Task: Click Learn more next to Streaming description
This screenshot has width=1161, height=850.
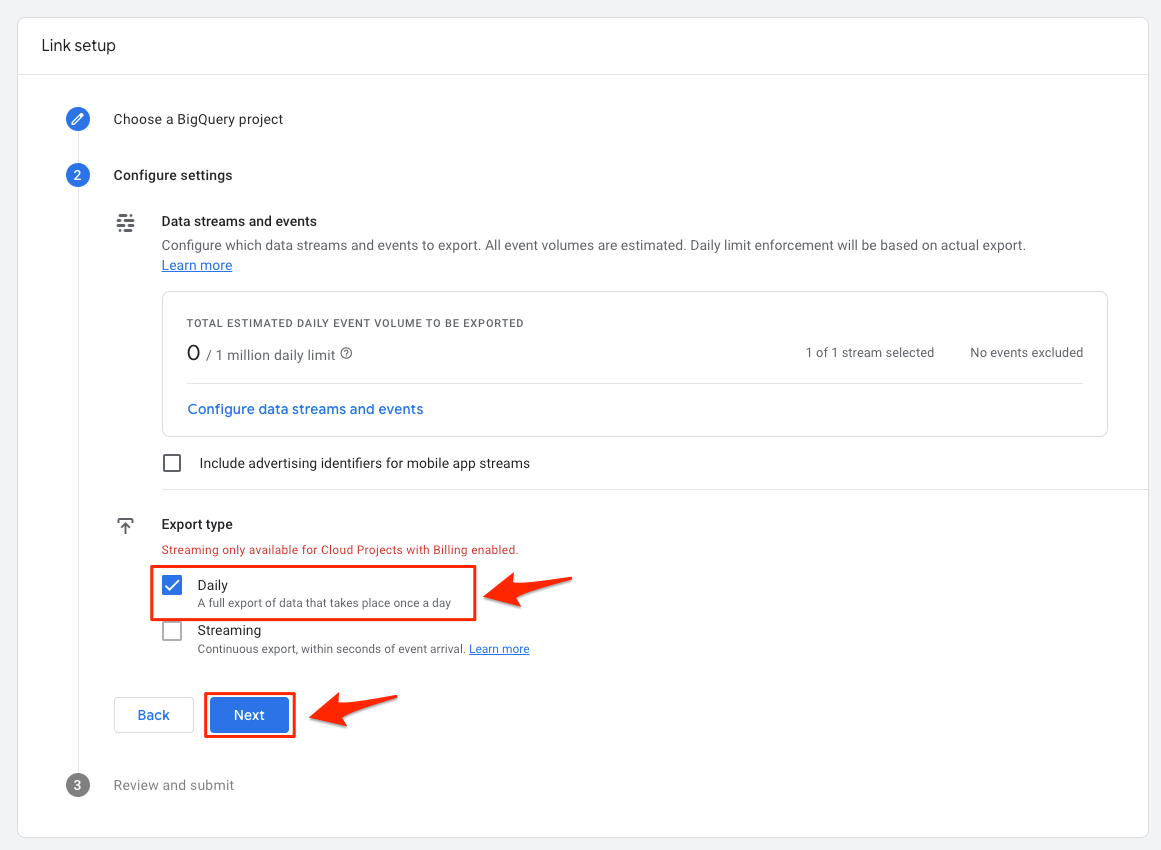Action: pyautogui.click(x=499, y=648)
